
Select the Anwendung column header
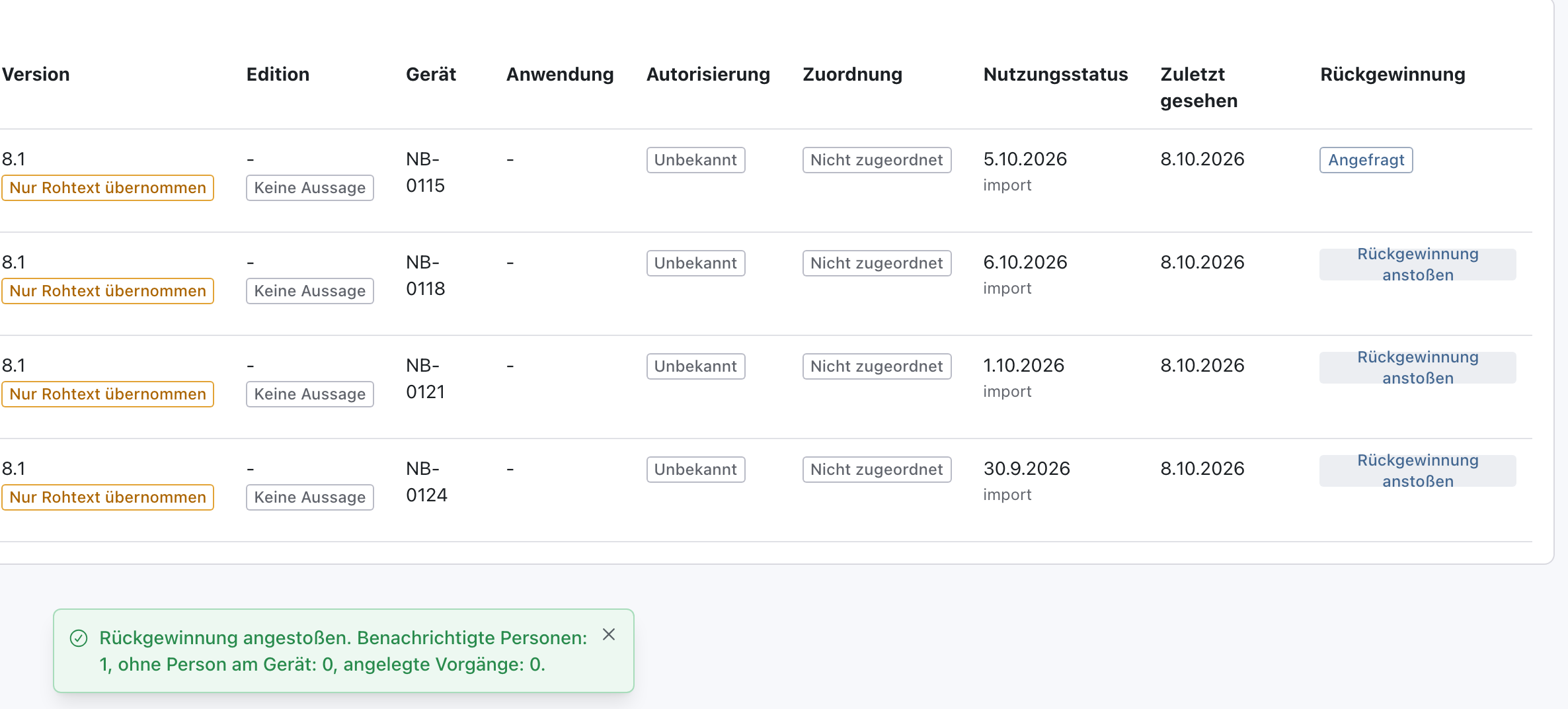click(560, 74)
